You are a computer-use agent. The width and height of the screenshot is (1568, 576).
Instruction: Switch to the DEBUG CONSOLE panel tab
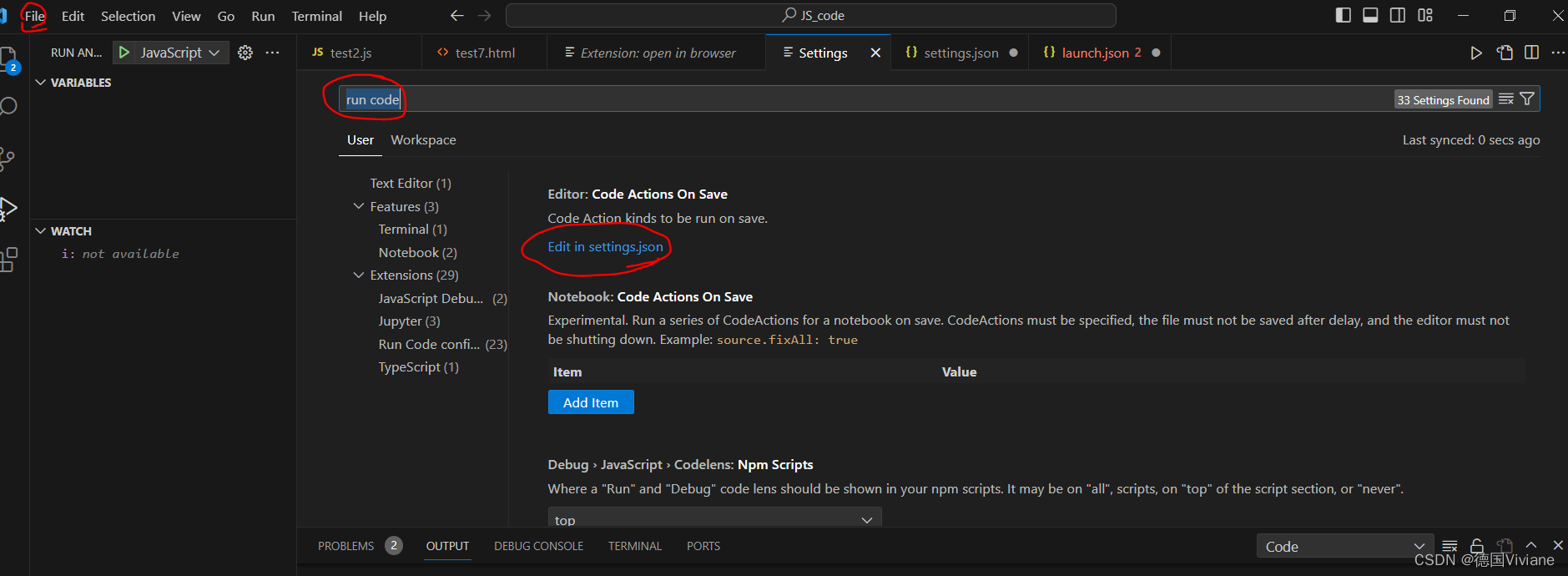pos(538,546)
